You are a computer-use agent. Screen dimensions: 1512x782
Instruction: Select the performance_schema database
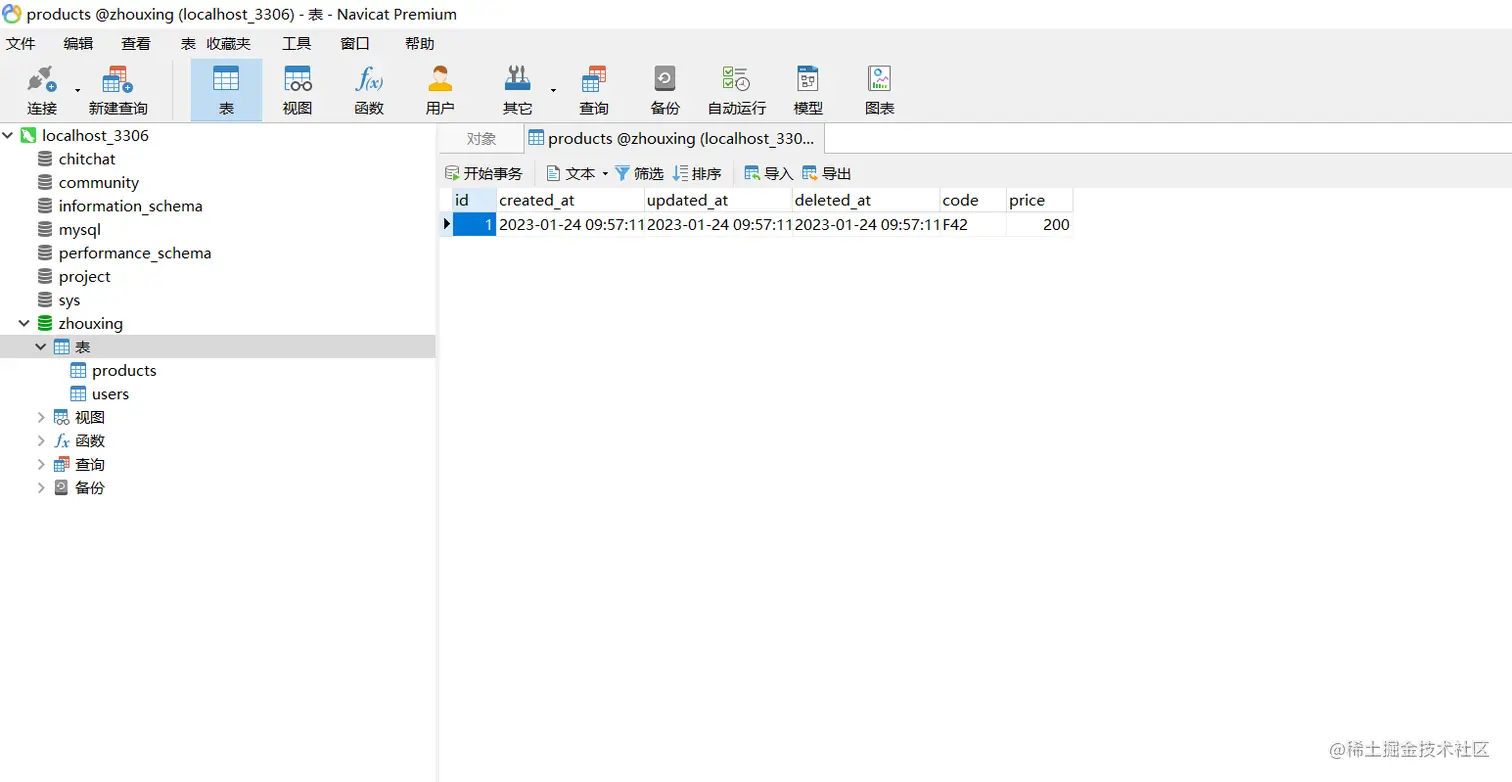point(134,253)
